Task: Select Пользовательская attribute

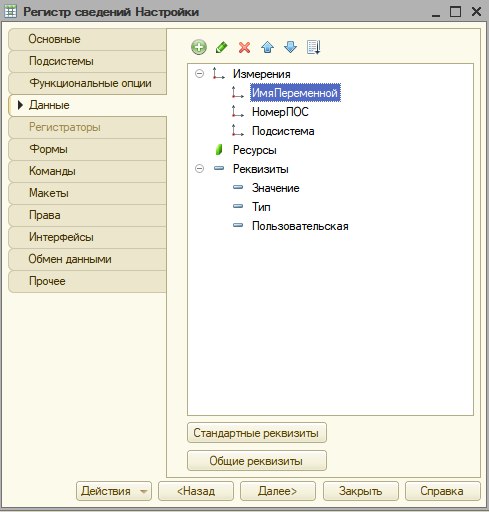Action: coord(300,226)
